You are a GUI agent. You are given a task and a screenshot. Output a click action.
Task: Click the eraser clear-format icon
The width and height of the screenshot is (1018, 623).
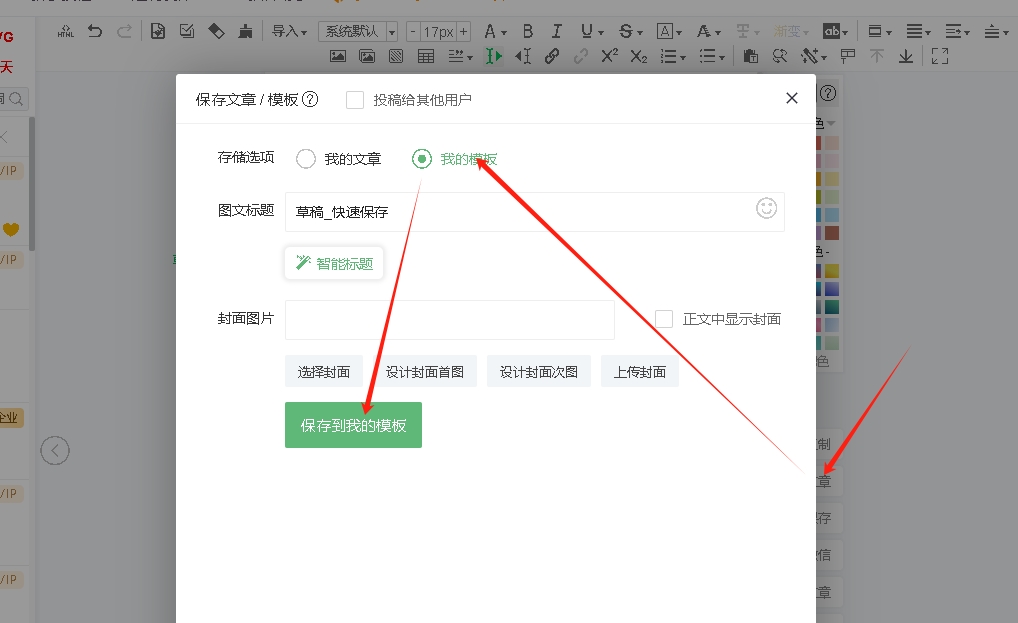[x=215, y=31]
